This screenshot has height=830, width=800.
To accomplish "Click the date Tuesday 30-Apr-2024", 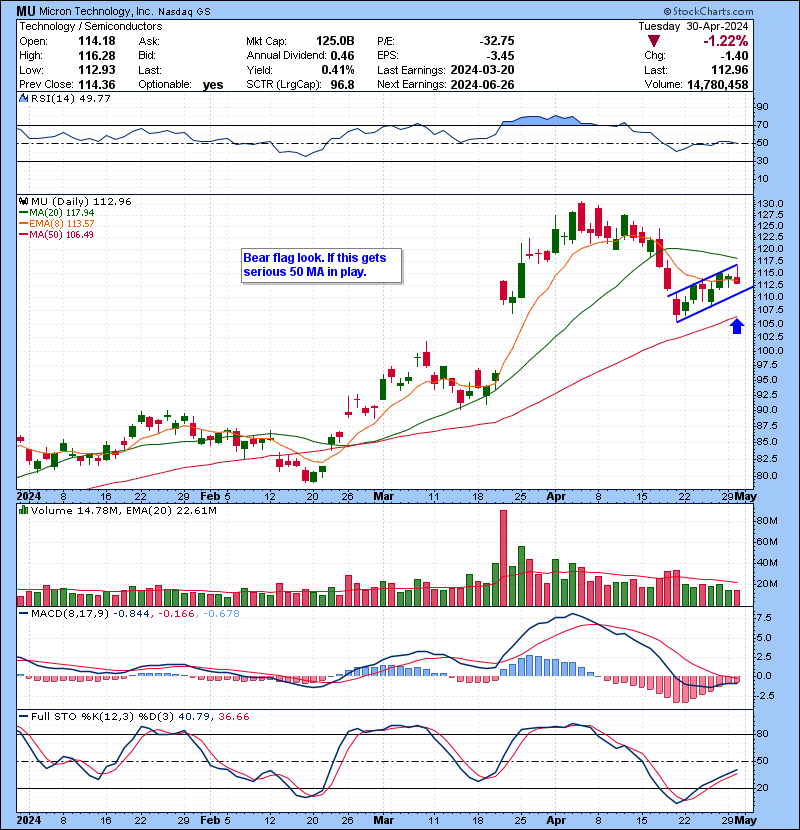I will click(x=694, y=26).
